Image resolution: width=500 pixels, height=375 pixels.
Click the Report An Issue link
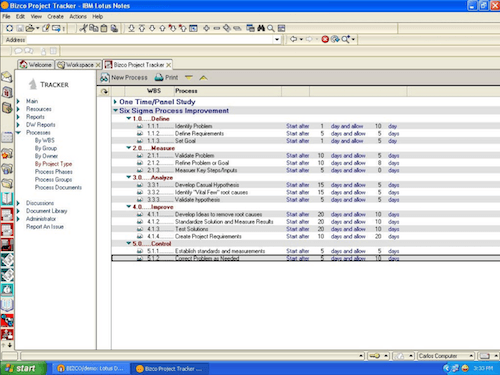click(x=45, y=227)
